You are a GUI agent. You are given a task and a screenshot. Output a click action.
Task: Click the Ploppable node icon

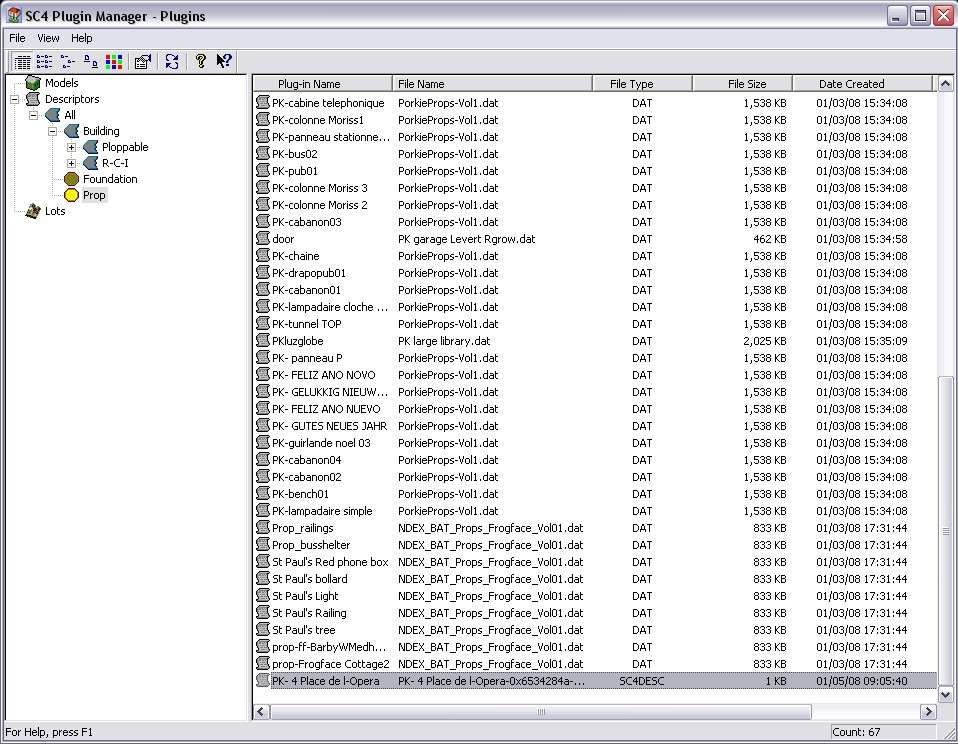click(x=90, y=147)
